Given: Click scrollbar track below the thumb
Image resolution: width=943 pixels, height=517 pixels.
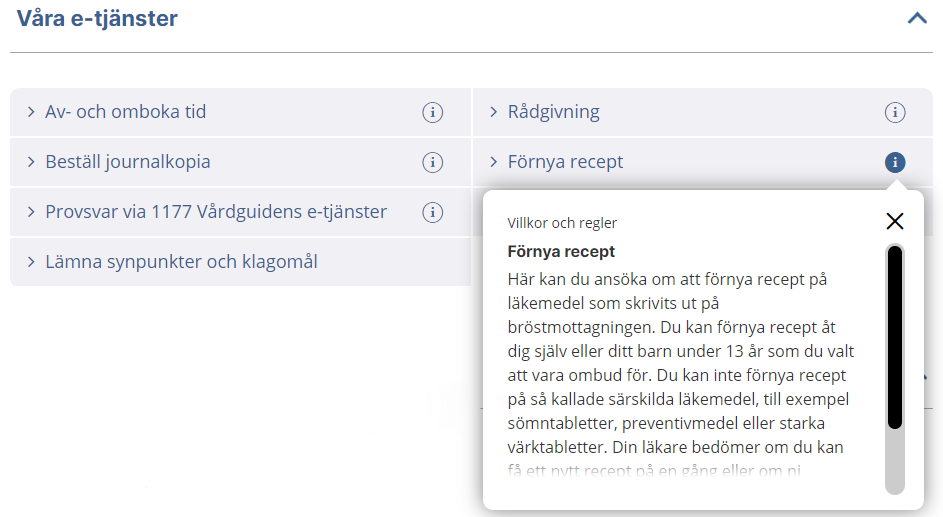Looking at the screenshot, I should 895,462.
